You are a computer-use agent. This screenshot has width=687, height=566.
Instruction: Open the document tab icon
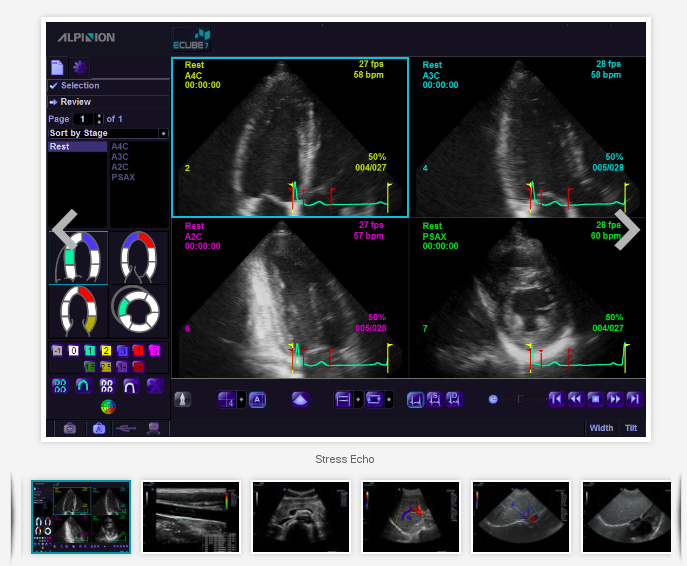(57, 67)
